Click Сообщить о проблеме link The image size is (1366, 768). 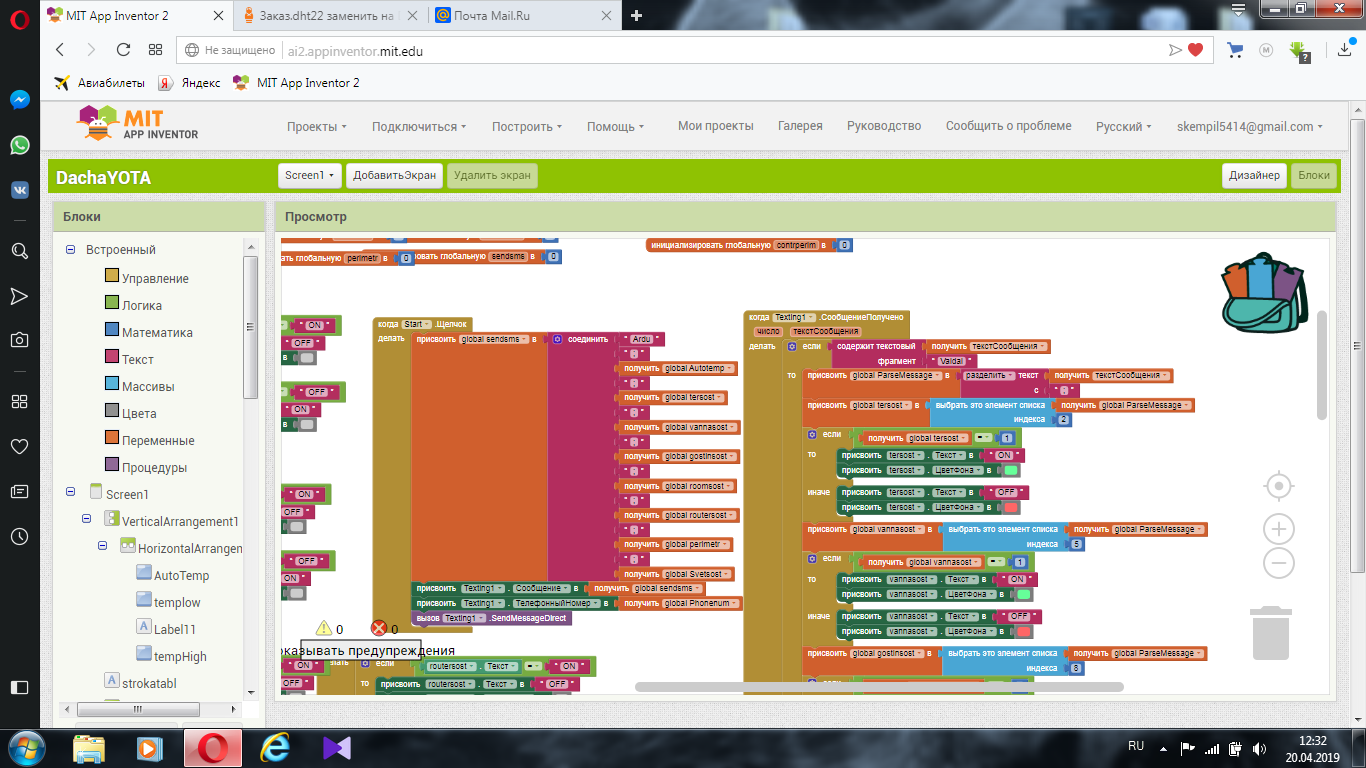1008,126
